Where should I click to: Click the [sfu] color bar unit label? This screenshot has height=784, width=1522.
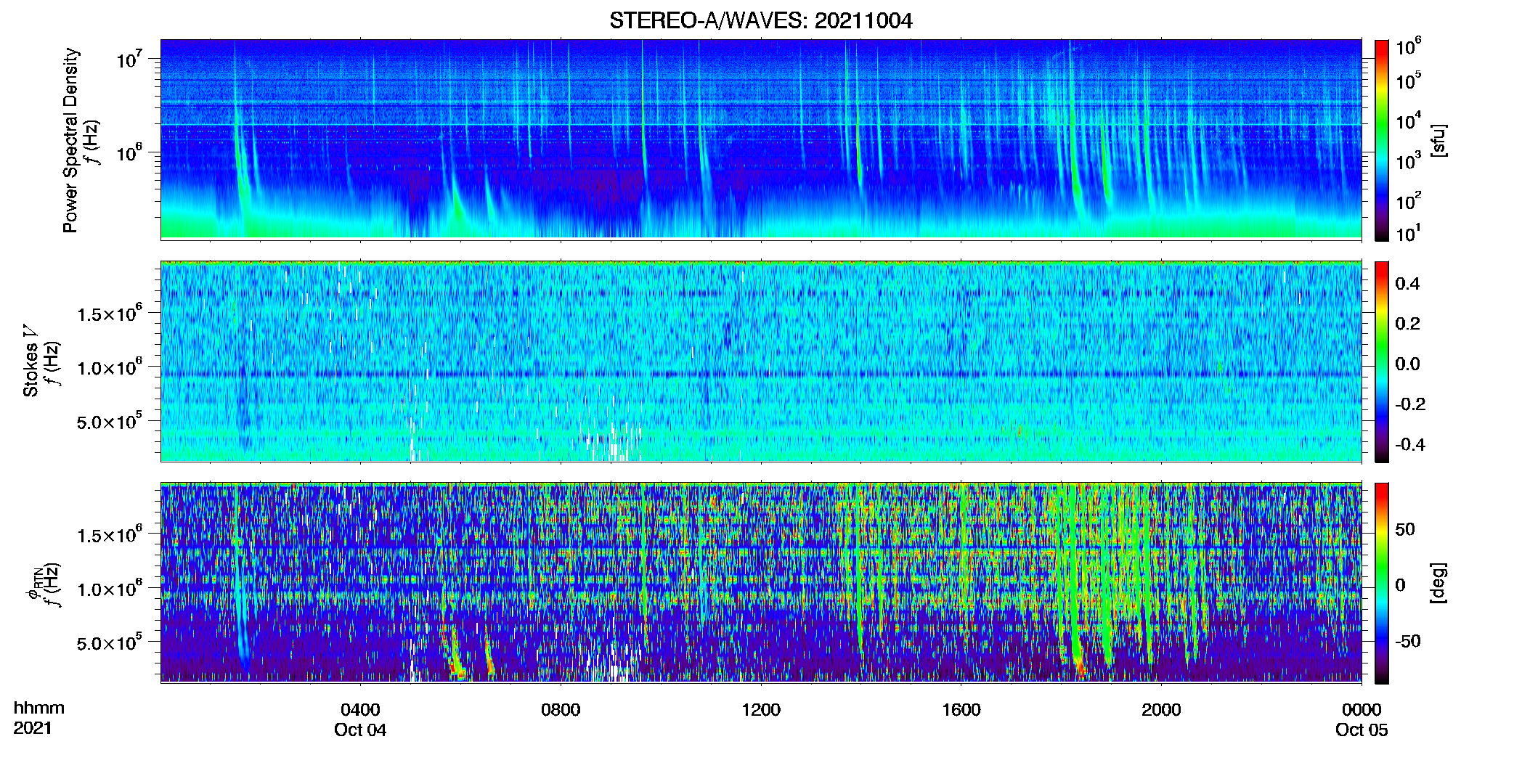pos(1438,140)
